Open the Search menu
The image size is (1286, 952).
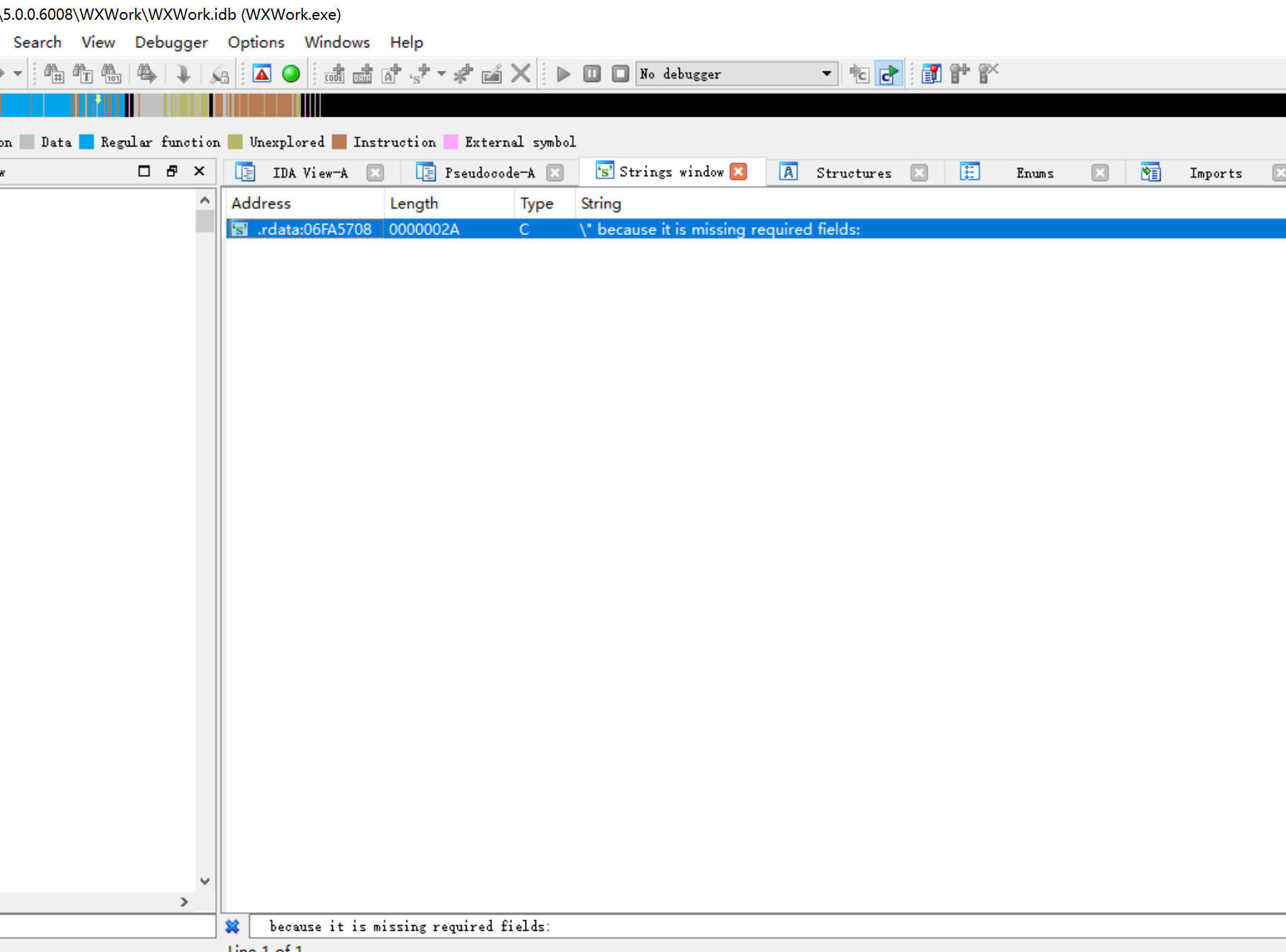[38, 42]
